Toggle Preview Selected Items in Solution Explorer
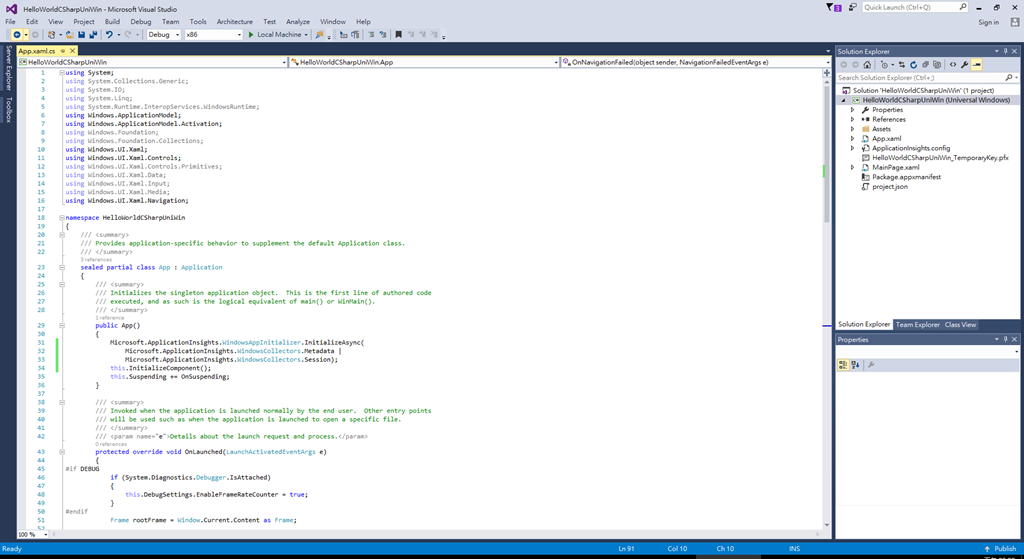Viewport: 1024px width, 559px height. [976, 65]
